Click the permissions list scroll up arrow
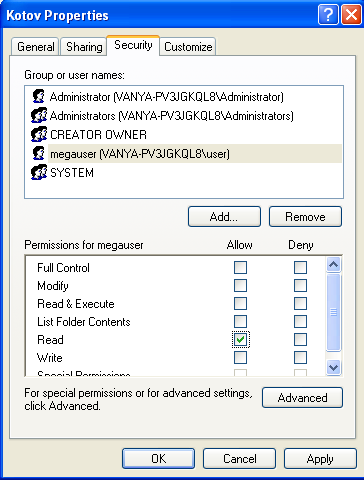Image resolution: width=364 pixels, height=480 pixels. 333,265
